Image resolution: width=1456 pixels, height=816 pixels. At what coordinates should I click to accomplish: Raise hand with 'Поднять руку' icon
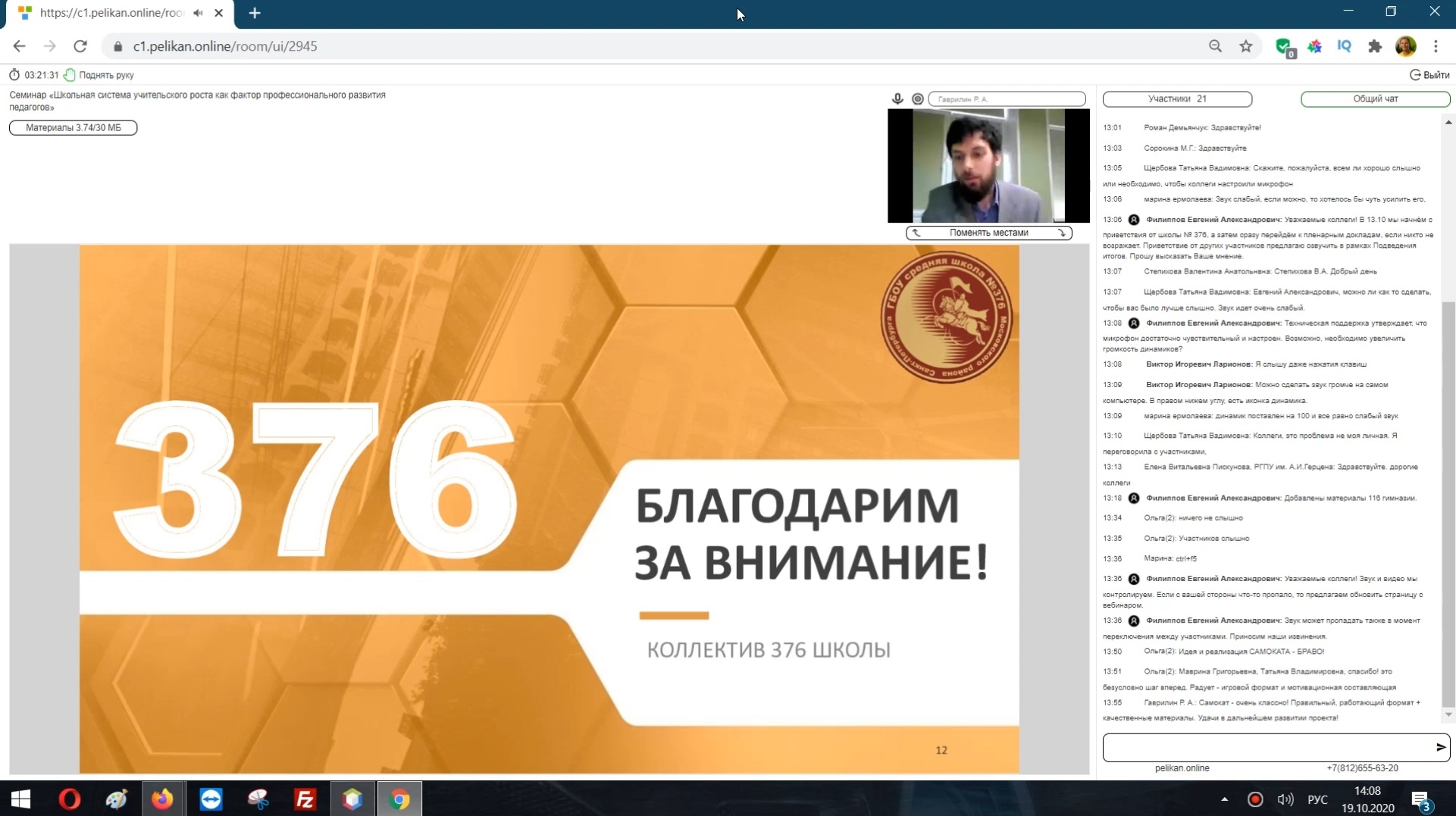click(70, 75)
